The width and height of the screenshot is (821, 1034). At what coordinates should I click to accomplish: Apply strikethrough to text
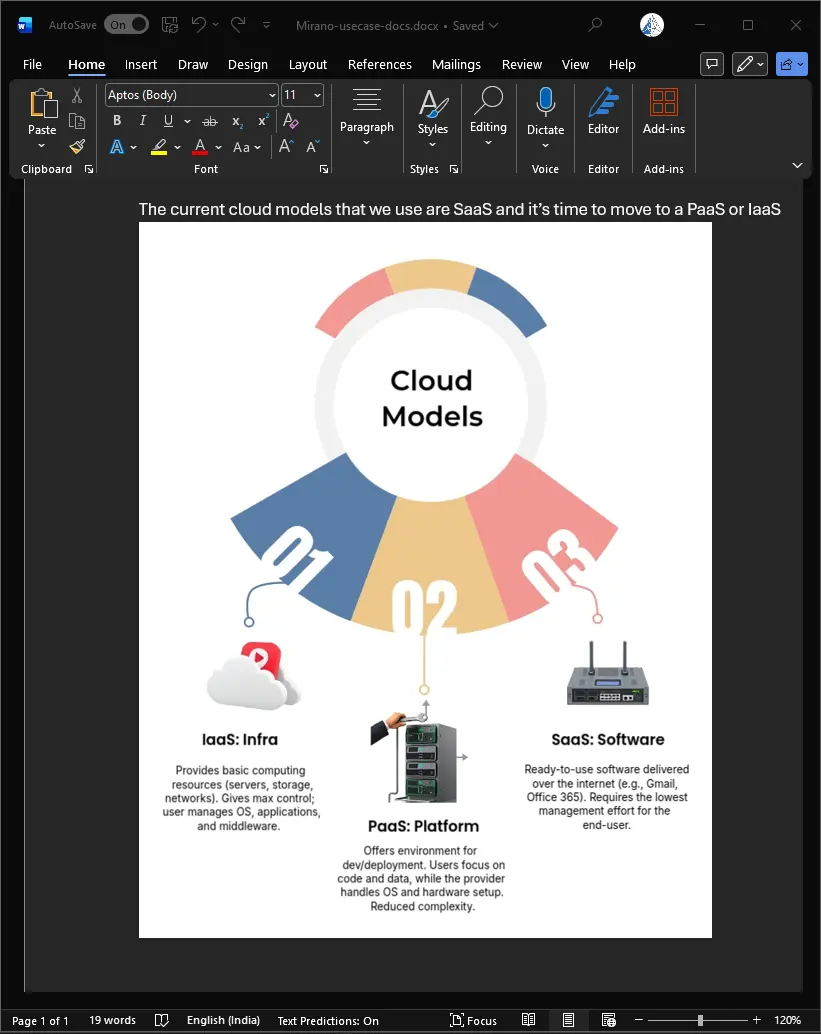pyautogui.click(x=209, y=121)
